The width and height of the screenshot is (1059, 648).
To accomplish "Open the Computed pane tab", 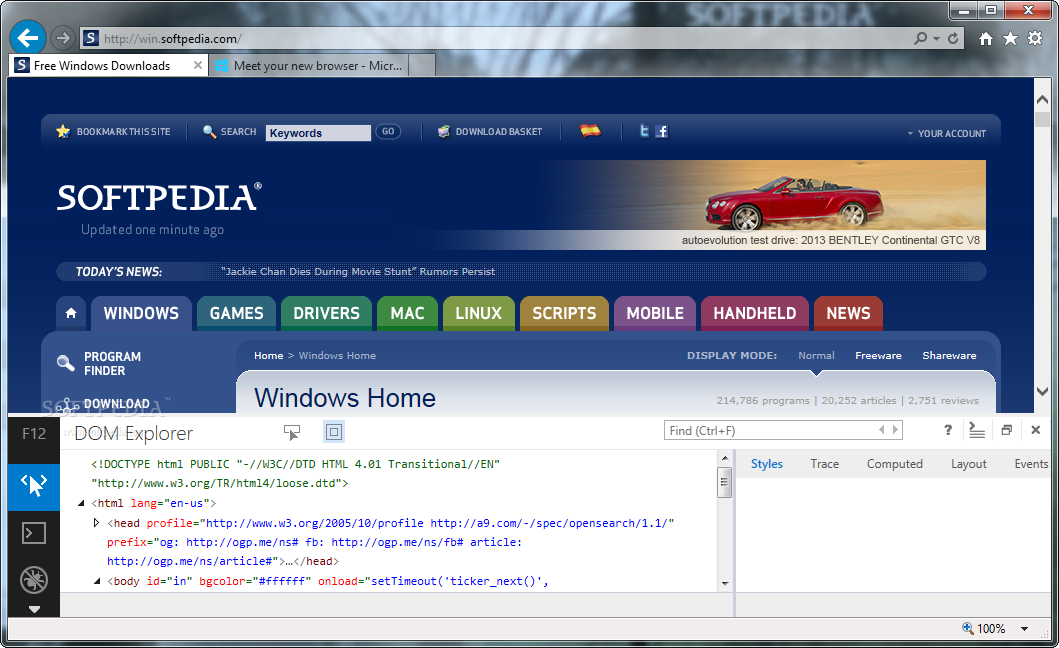I will tap(894, 464).
